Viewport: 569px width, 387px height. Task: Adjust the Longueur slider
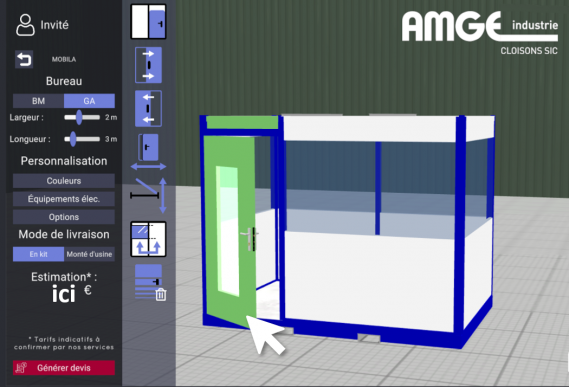coord(73,139)
